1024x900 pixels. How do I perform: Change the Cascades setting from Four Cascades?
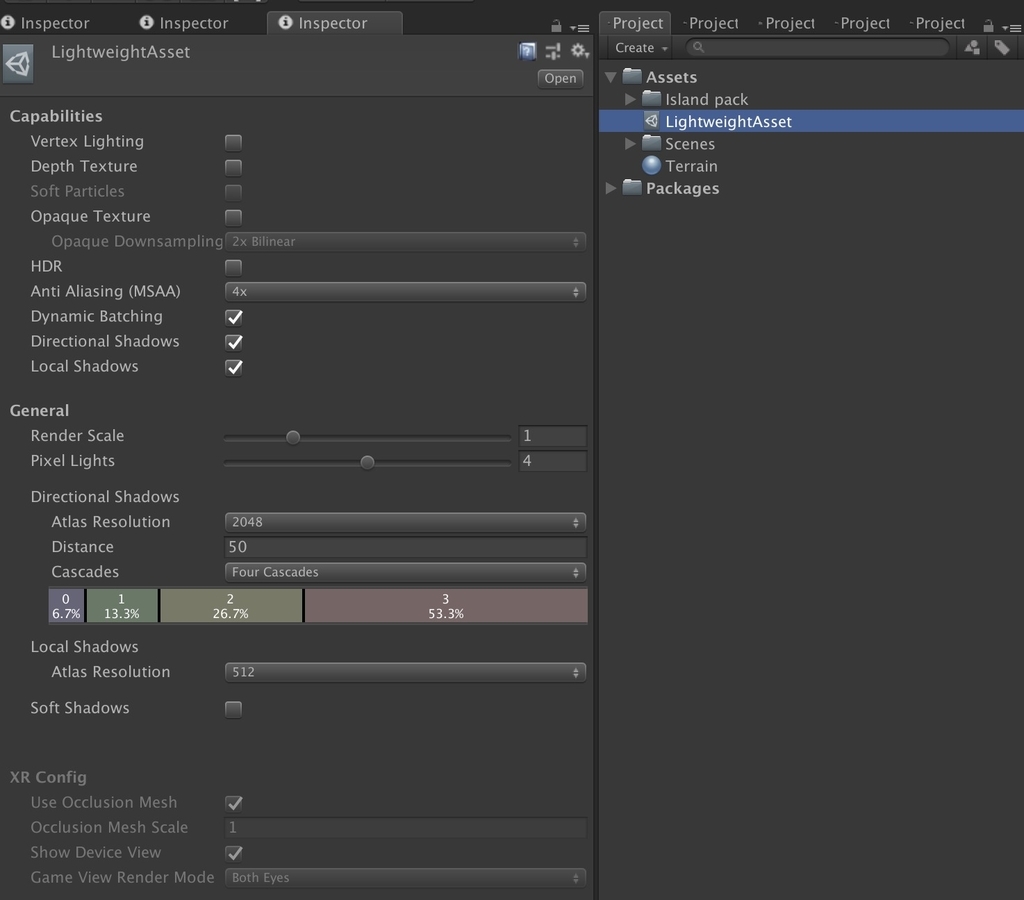coord(404,571)
